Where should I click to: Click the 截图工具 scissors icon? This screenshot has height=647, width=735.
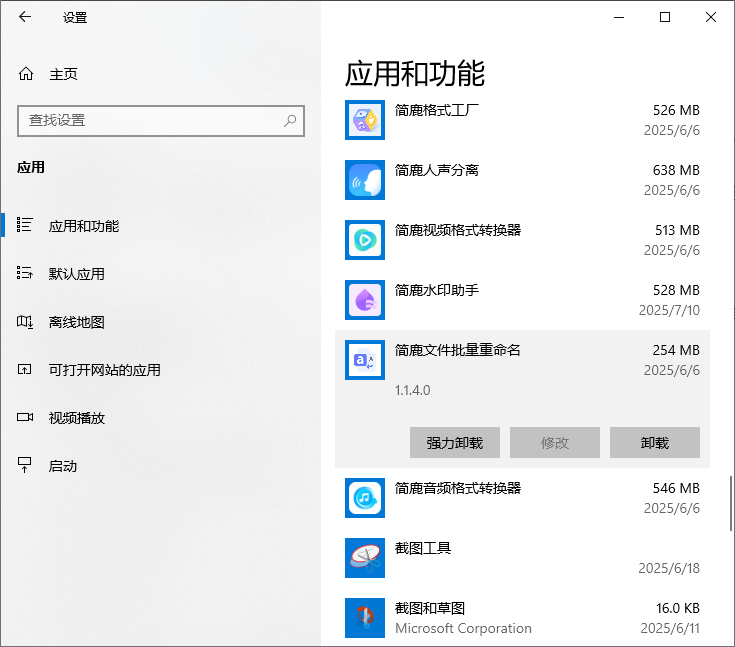tap(365, 558)
